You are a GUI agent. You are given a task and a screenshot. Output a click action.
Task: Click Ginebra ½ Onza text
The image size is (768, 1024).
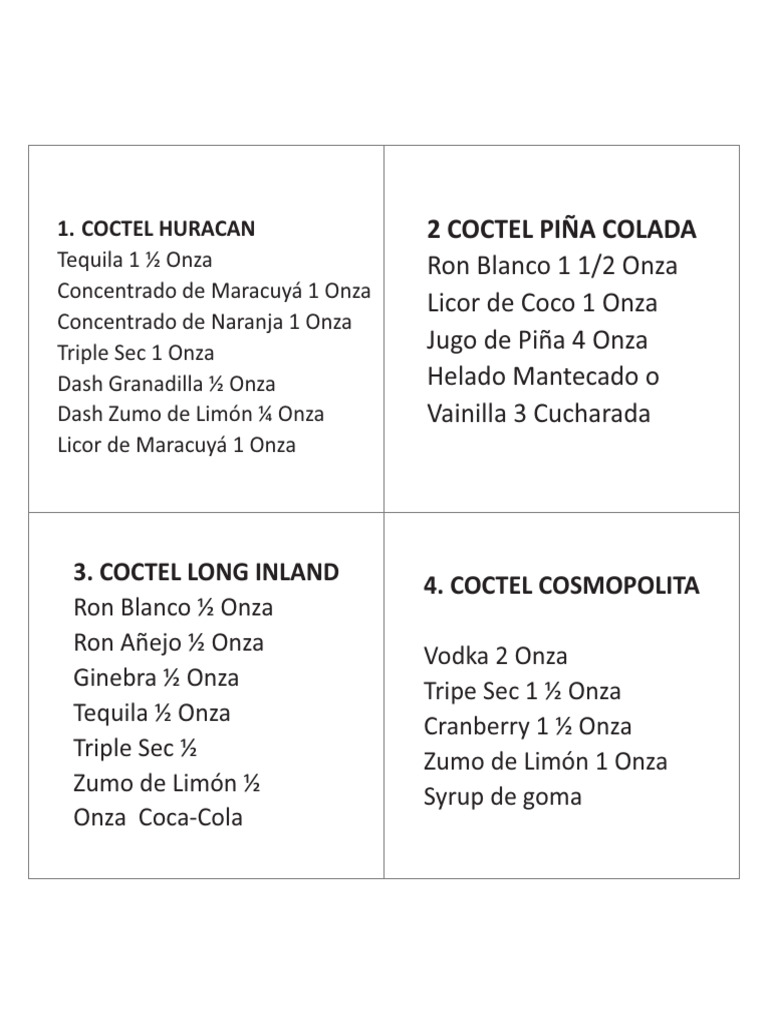pyautogui.click(x=156, y=678)
